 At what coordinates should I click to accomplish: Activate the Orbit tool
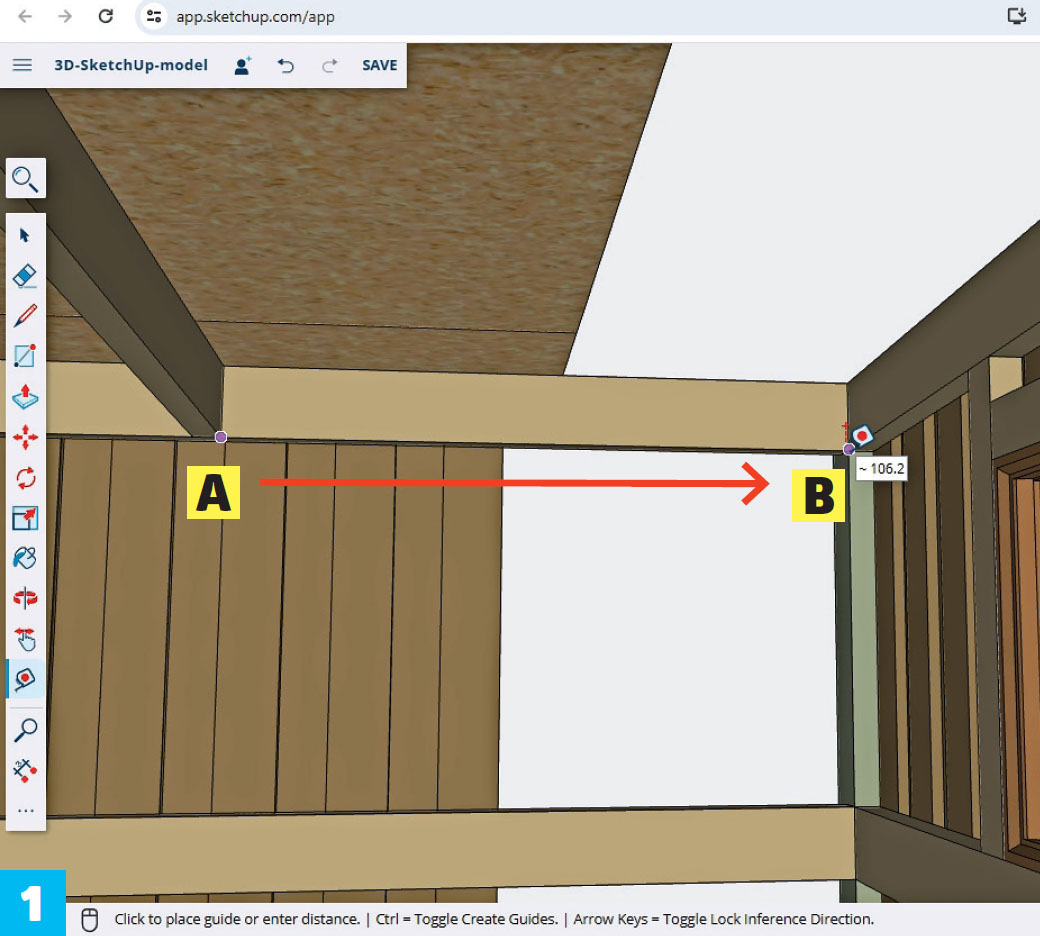click(25, 598)
